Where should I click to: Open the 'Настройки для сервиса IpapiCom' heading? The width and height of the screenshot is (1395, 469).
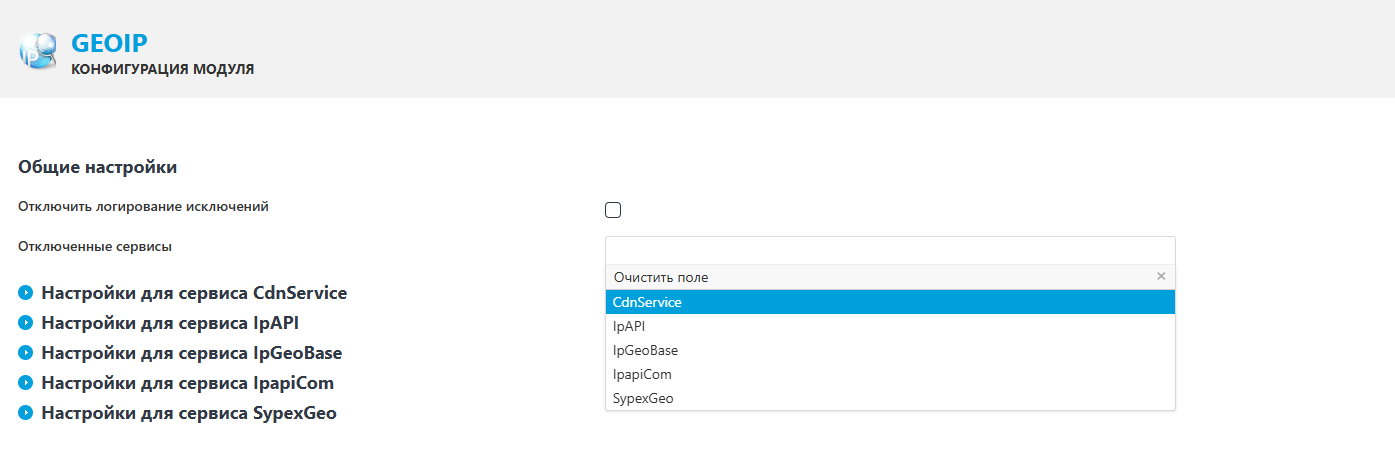[187, 383]
